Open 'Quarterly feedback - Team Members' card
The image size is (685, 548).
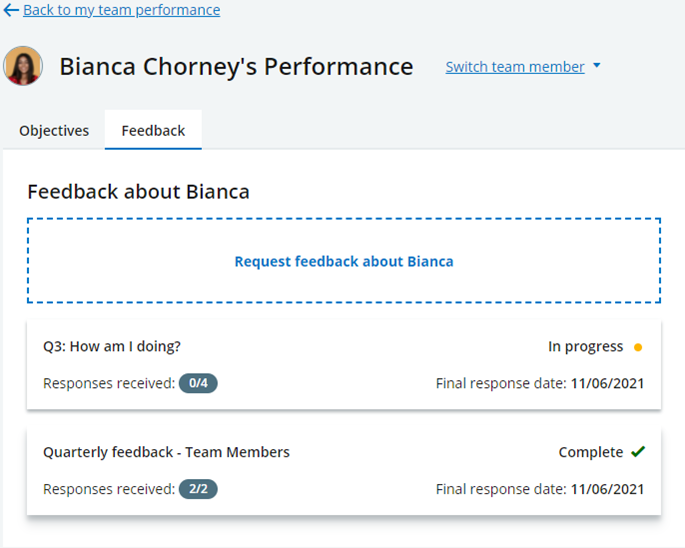166,452
